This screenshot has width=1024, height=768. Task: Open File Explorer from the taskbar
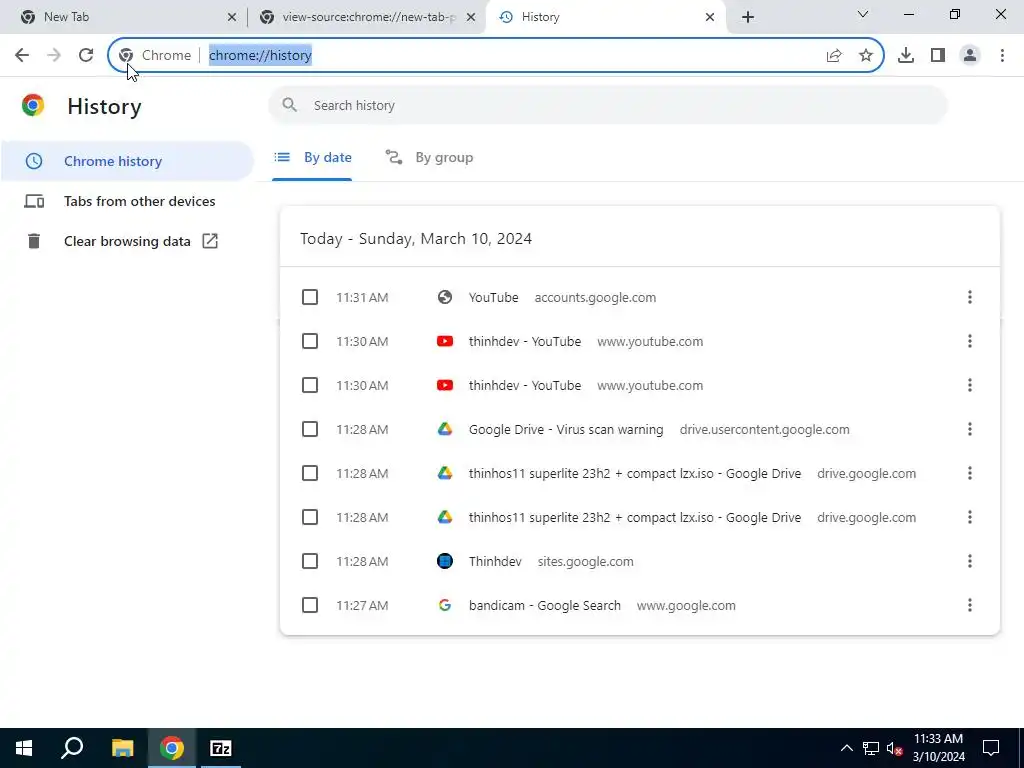coord(122,748)
